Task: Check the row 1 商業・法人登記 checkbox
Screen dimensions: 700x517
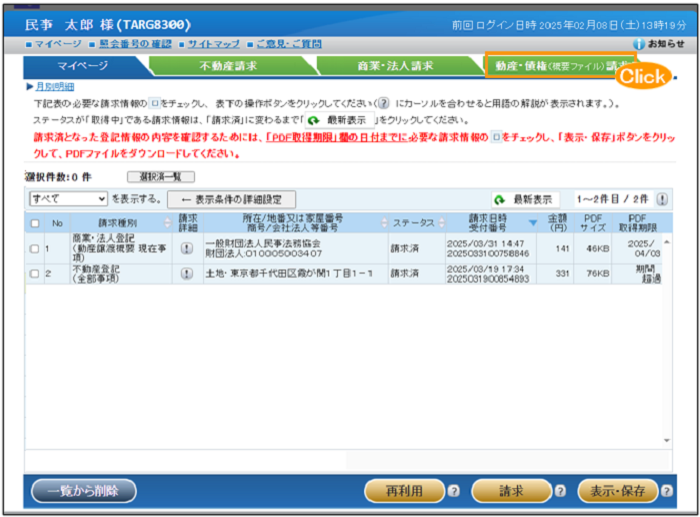Action: (x=35, y=248)
